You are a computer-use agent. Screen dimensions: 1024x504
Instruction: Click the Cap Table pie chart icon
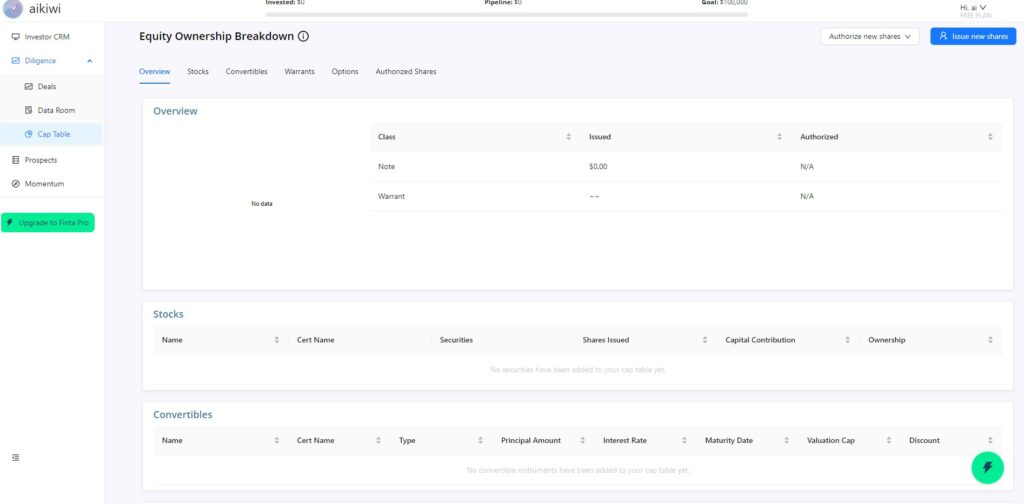29,134
